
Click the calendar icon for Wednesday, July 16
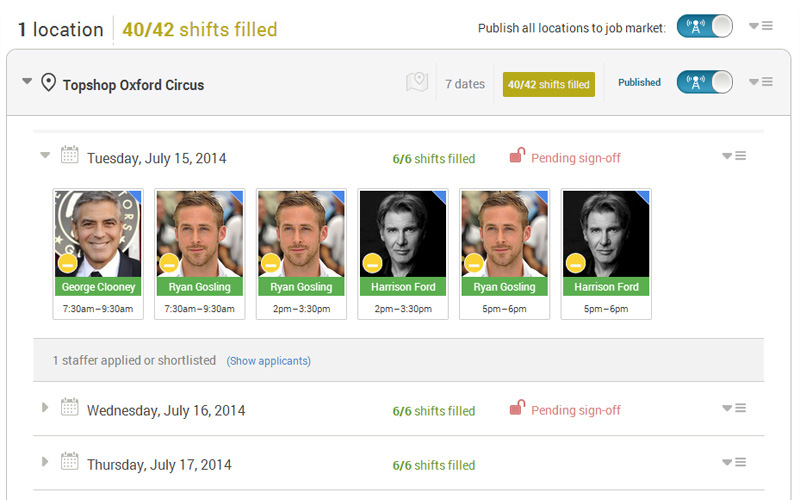pos(69,407)
